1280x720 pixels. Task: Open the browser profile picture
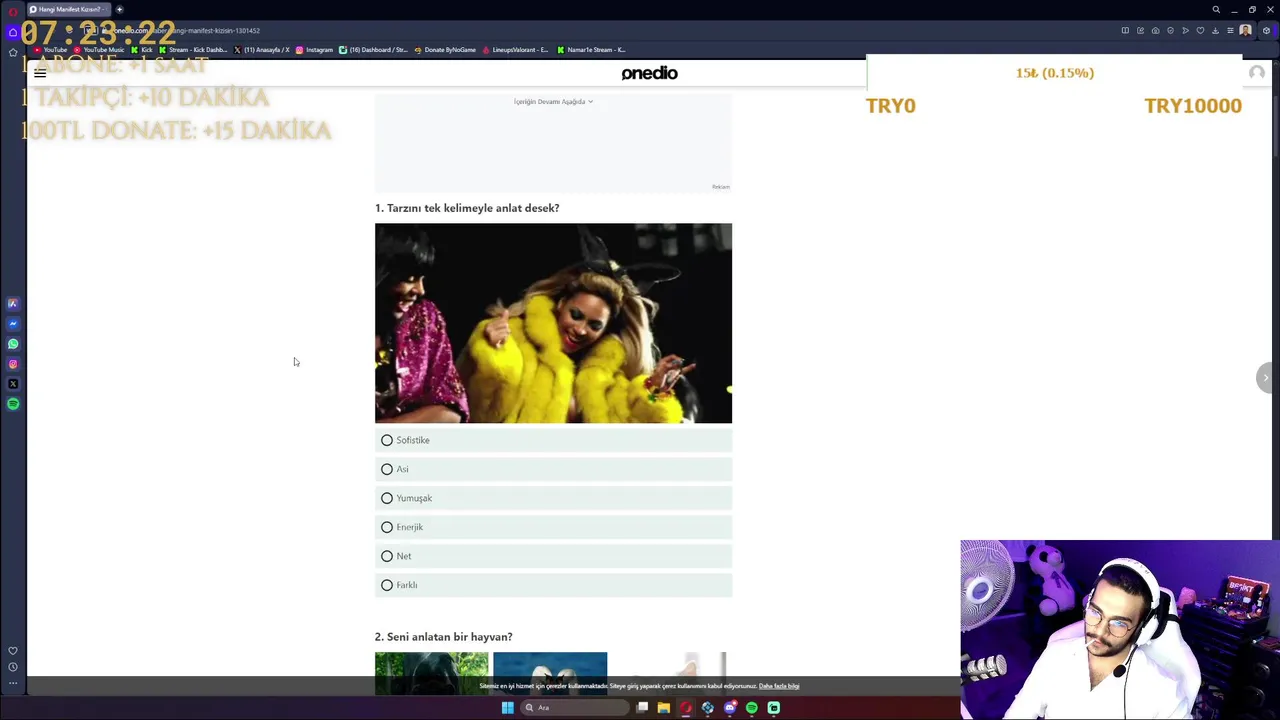pos(1245,31)
